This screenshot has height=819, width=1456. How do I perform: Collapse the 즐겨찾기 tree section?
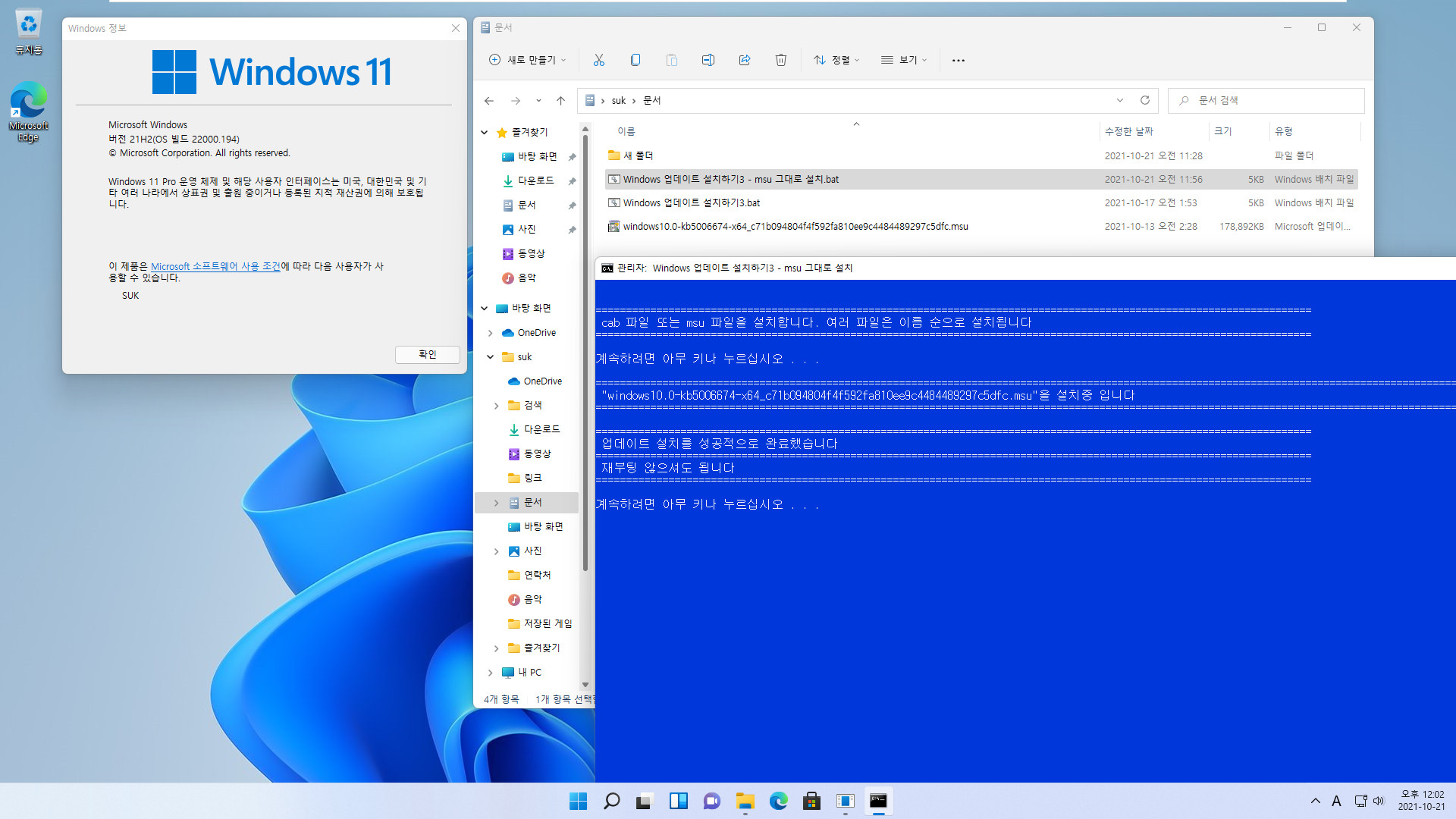pos(485,132)
